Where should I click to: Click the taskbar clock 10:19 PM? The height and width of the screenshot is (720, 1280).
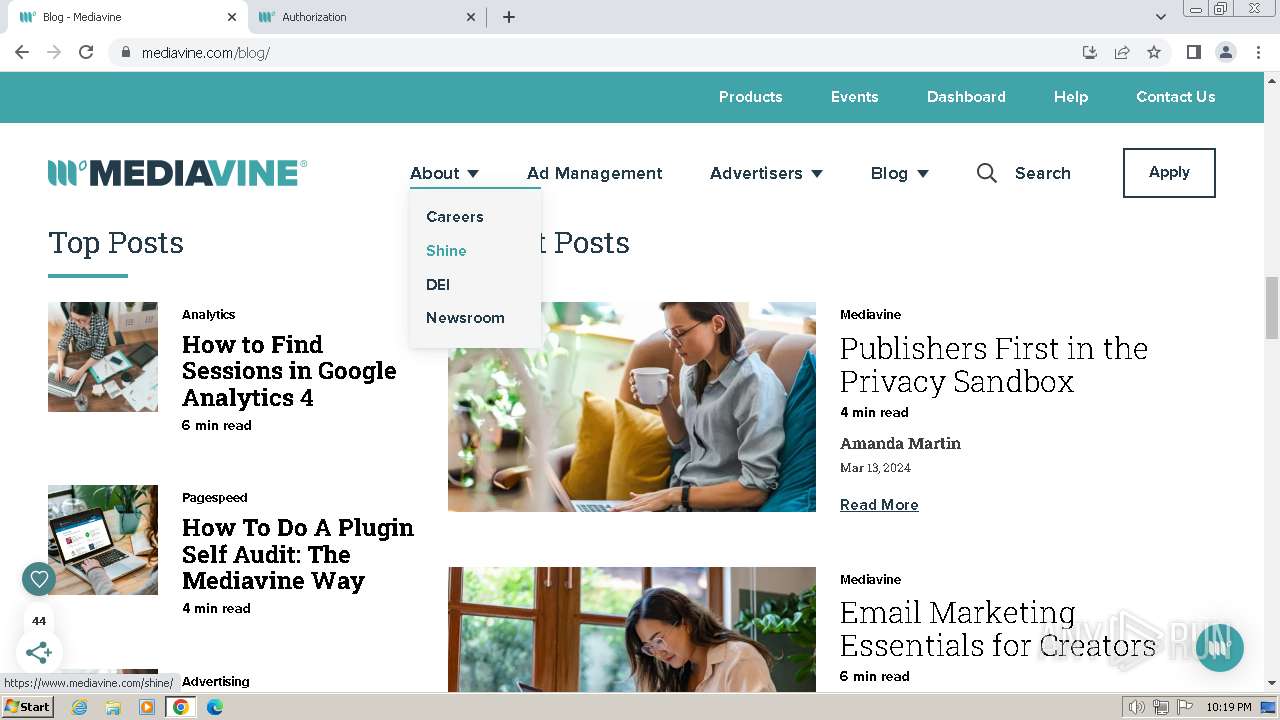1229,707
